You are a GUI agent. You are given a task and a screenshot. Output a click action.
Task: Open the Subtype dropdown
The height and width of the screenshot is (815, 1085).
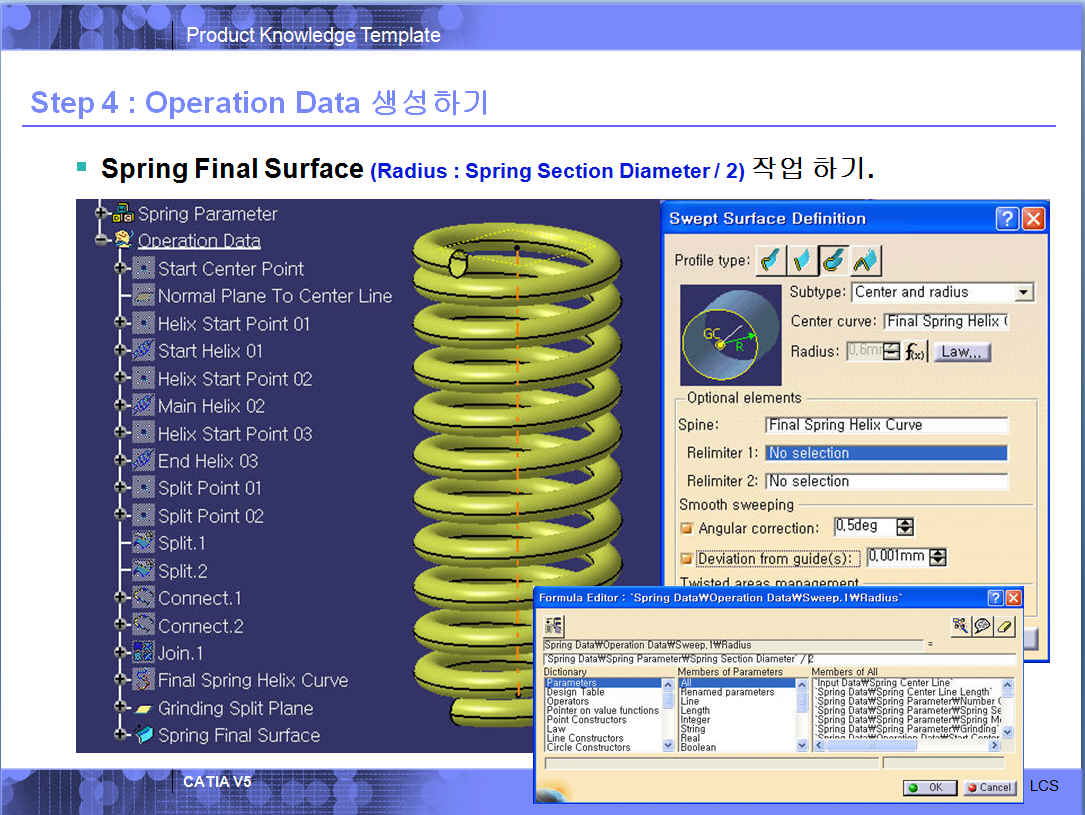click(1023, 293)
